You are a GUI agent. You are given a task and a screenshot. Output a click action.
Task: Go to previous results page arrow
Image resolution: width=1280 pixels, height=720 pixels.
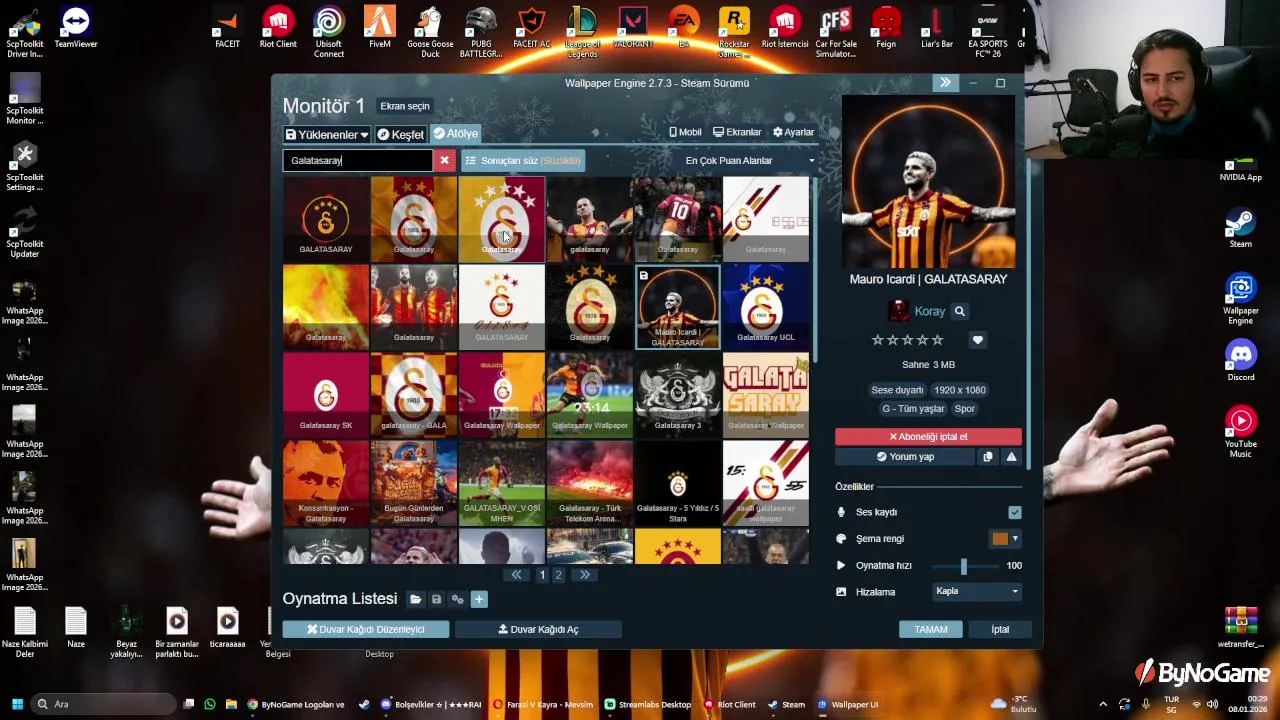pyautogui.click(x=516, y=575)
